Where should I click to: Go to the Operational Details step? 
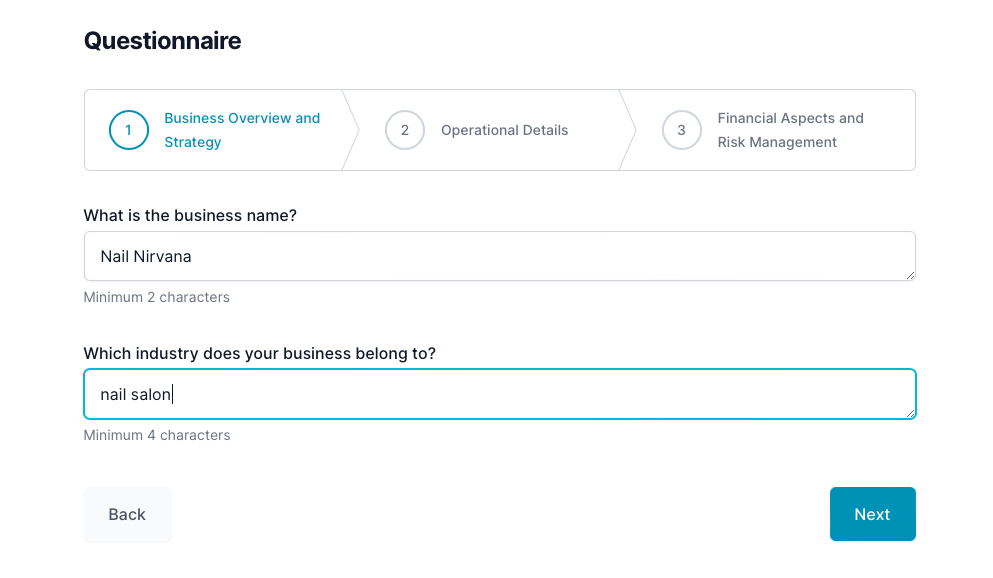click(504, 130)
